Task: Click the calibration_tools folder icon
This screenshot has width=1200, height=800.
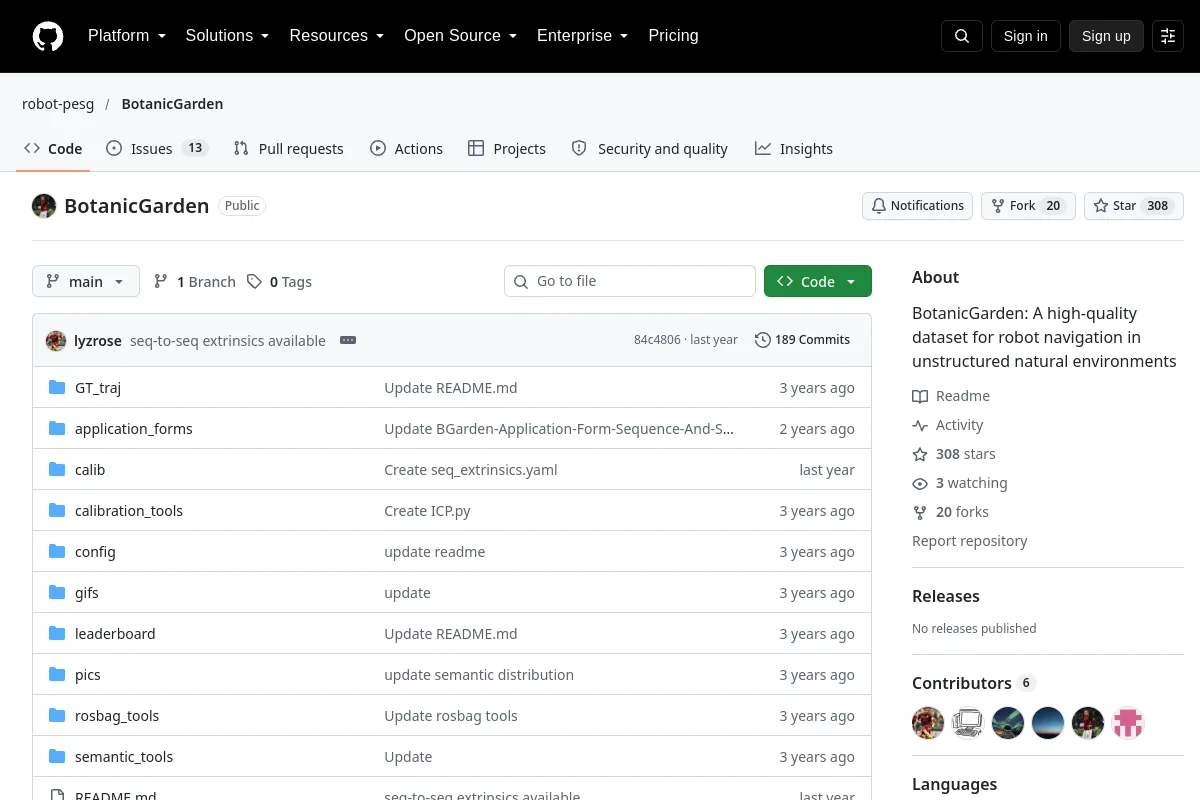Action: click(x=57, y=511)
